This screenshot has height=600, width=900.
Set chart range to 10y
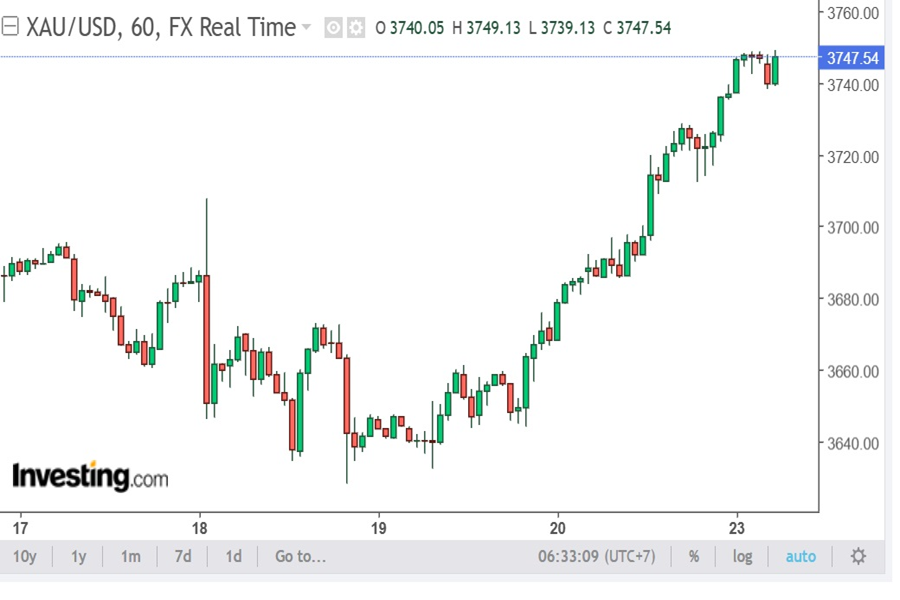24,556
